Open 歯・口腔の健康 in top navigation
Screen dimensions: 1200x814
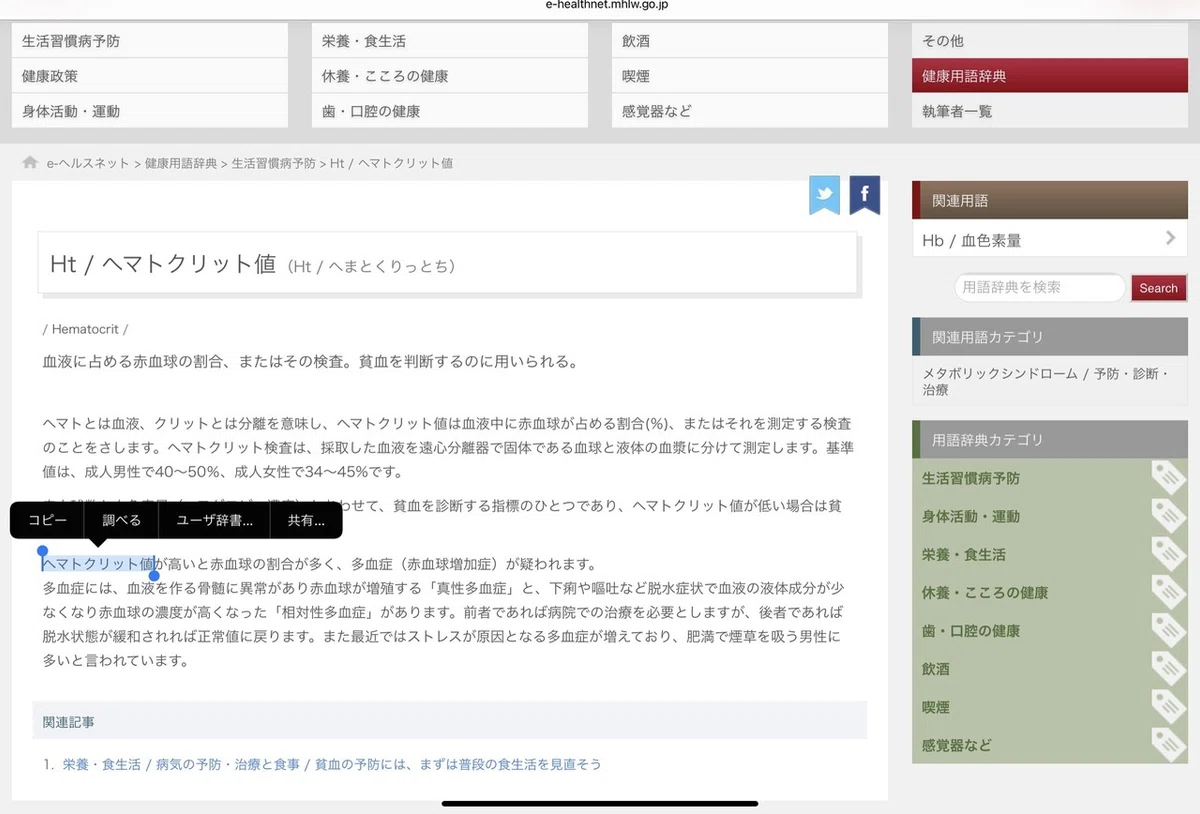click(450, 111)
